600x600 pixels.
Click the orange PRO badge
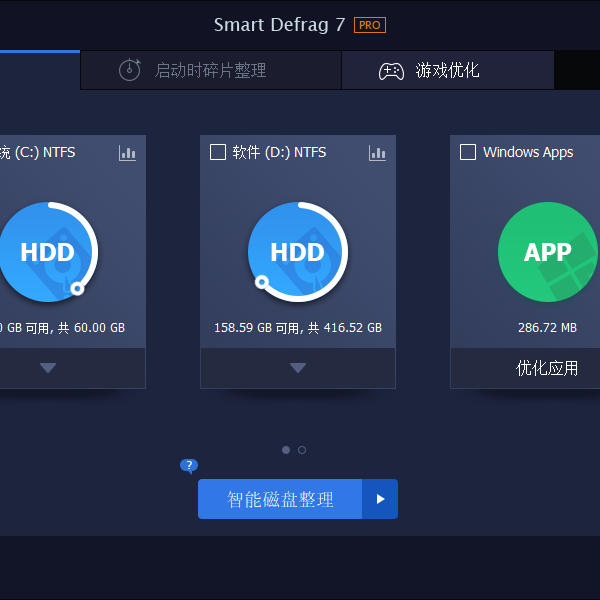click(370, 25)
